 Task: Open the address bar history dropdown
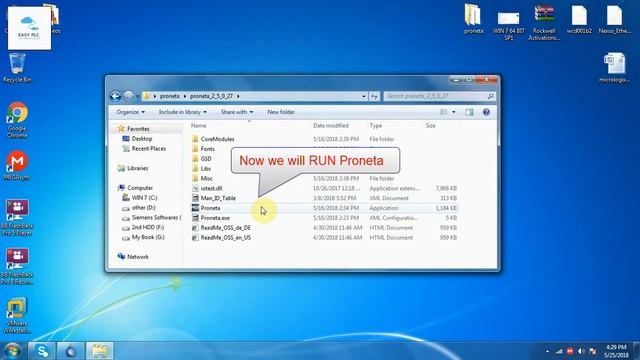[x=364, y=96]
